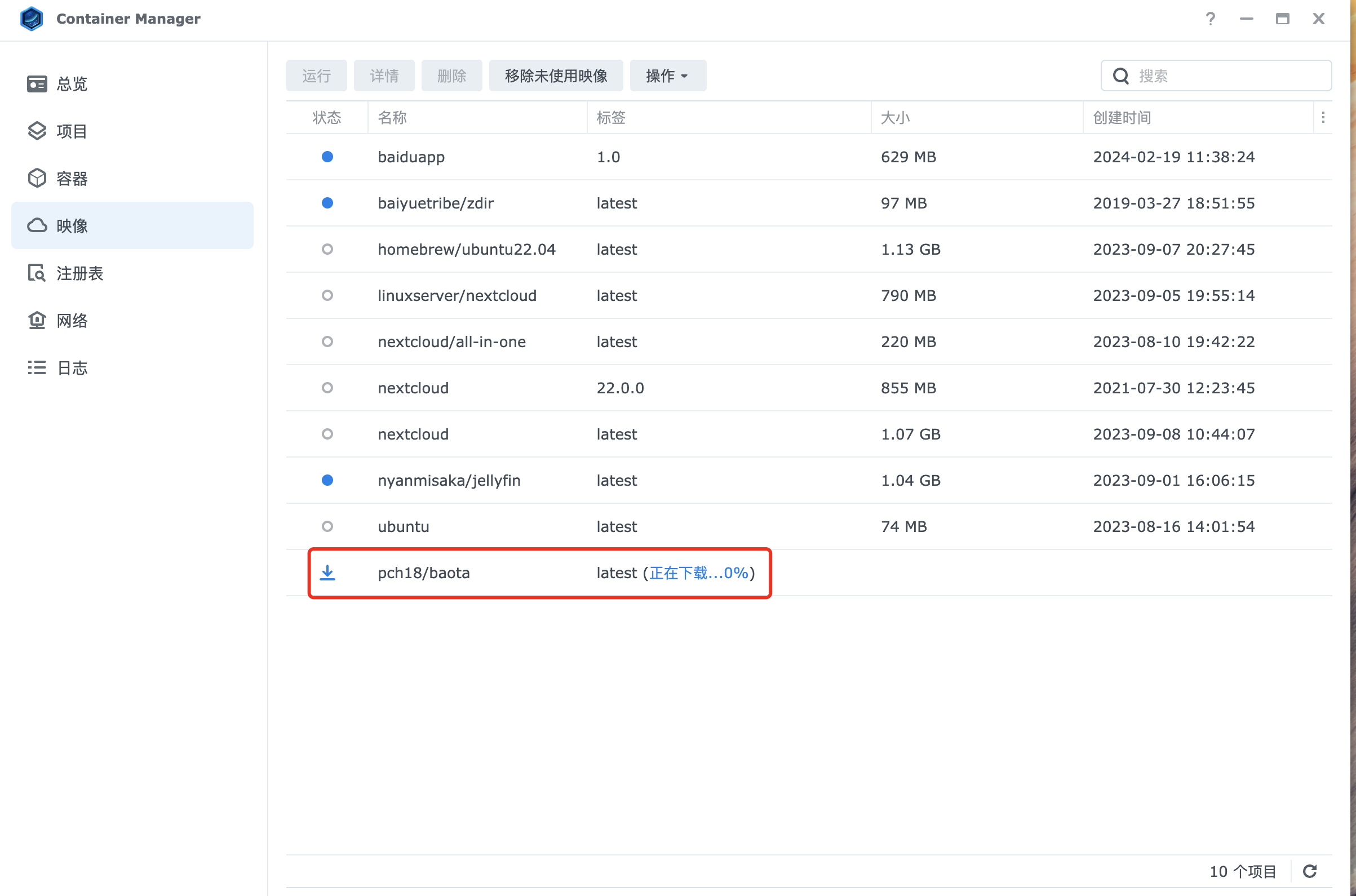Screen dimensions: 1356x896
Task: Click the 2019-03-27 18:51:55 timestamp
Action: [1174, 203]
